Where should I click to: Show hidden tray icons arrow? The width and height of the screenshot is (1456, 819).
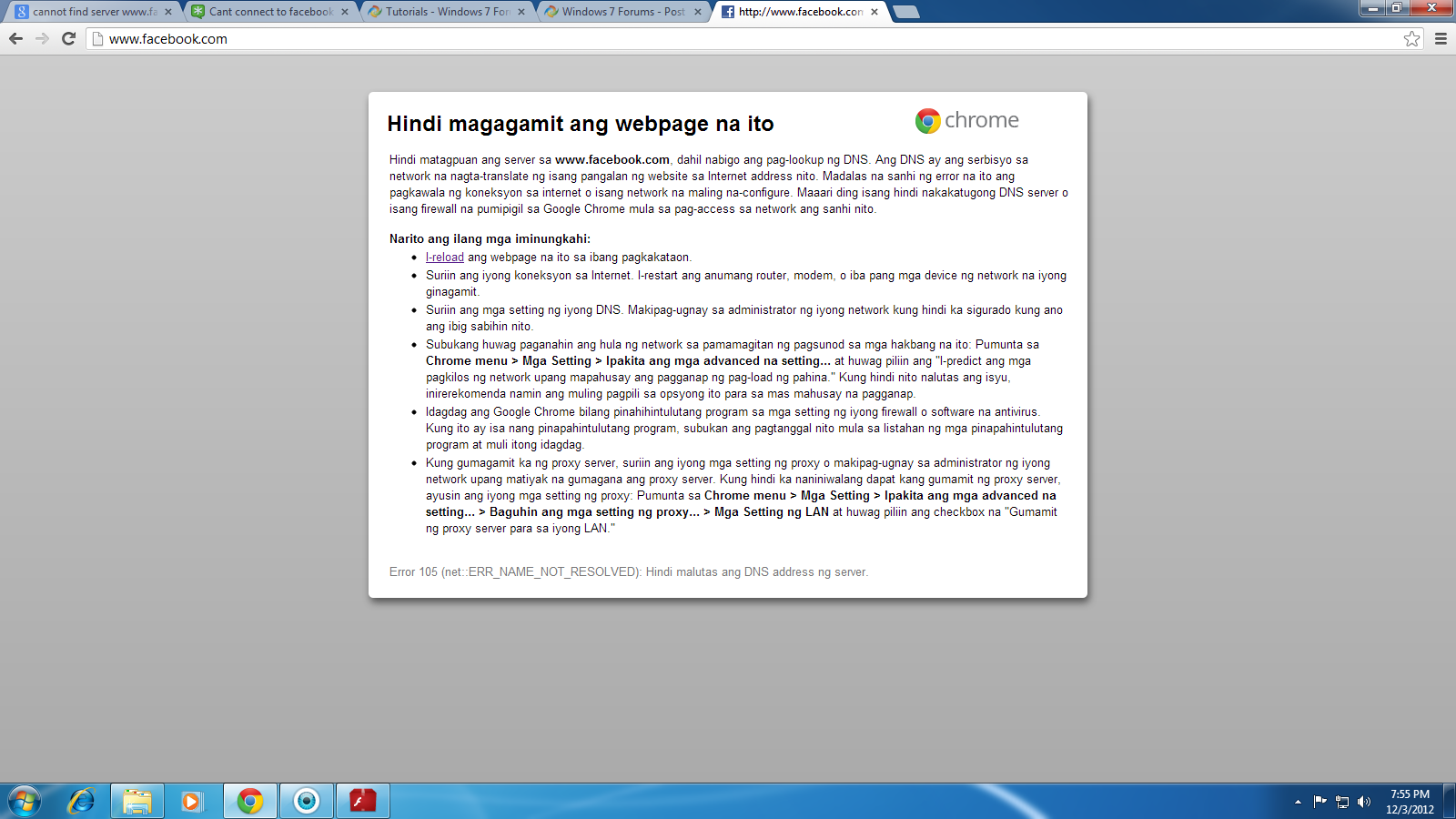click(1298, 802)
